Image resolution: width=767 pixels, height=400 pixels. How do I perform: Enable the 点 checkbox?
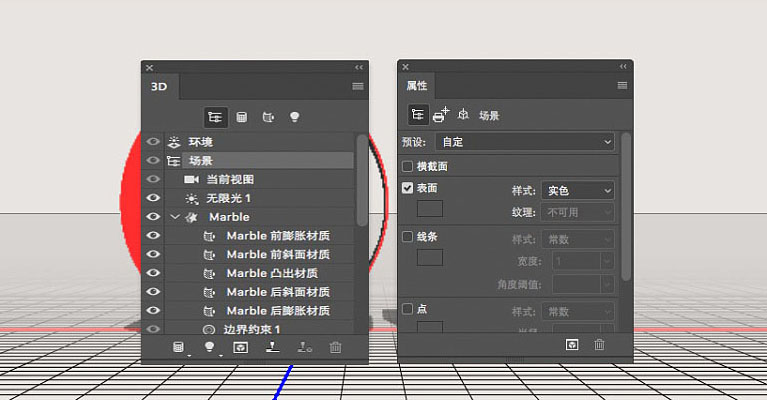[x=407, y=309]
